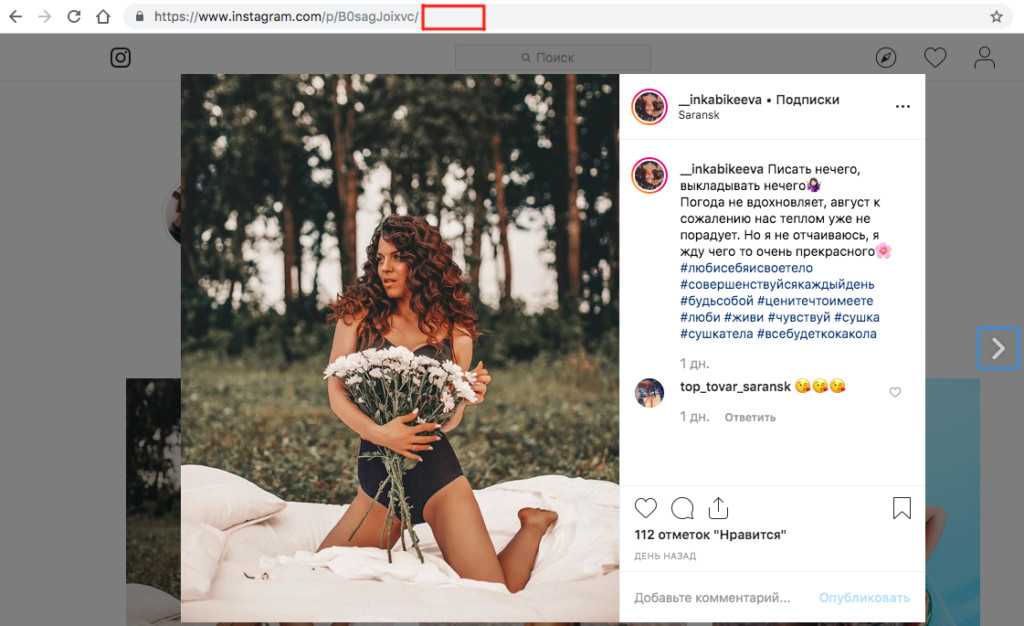Open the post options three-dot menu

[903, 106]
